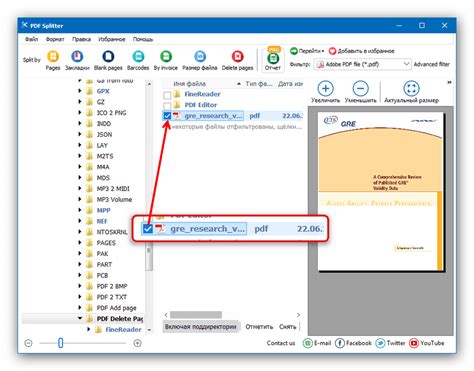
Task: Open the Фильтр Adobe PDF file dropdown
Action: click(x=363, y=64)
